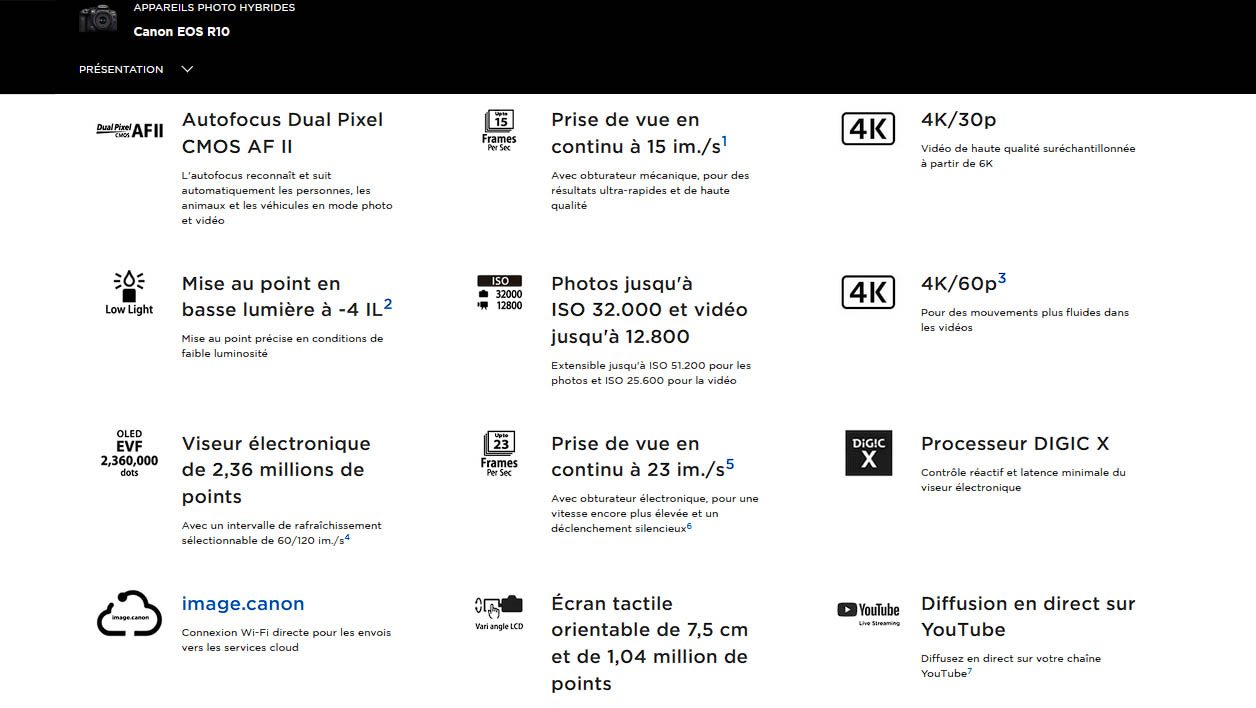Click the heading Diffusion en direct sur YouTube
Image resolution: width=1256 pixels, height=708 pixels.
(1028, 617)
